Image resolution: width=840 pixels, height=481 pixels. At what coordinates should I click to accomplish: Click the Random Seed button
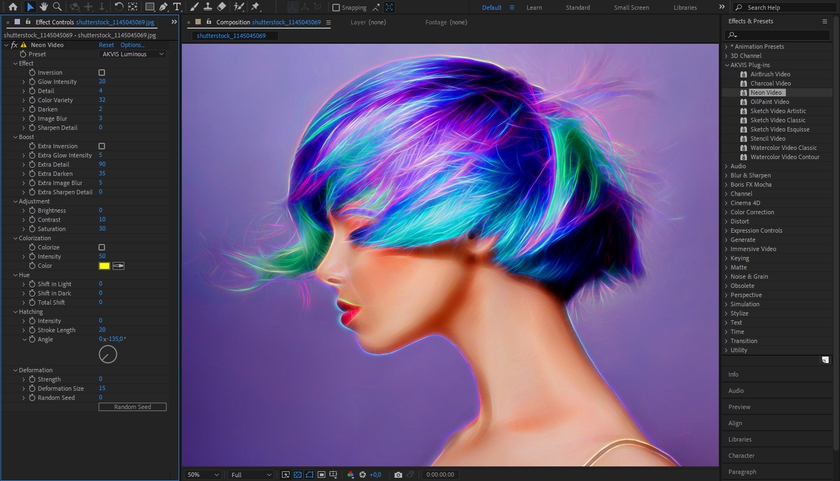tap(132, 407)
